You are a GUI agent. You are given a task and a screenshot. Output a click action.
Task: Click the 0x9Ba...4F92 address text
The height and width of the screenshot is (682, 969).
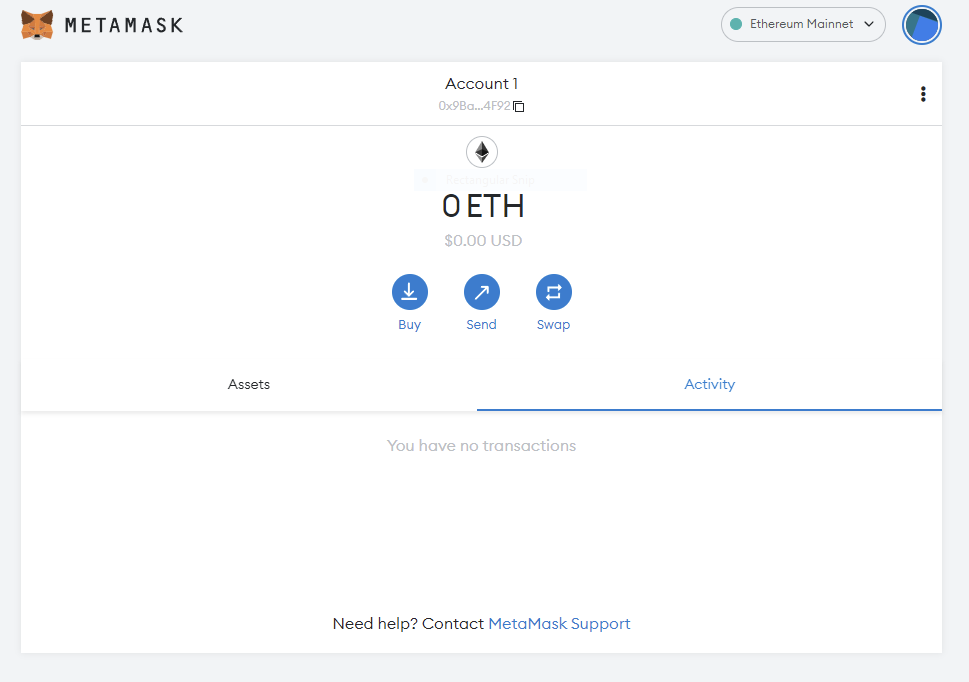tap(475, 106)
